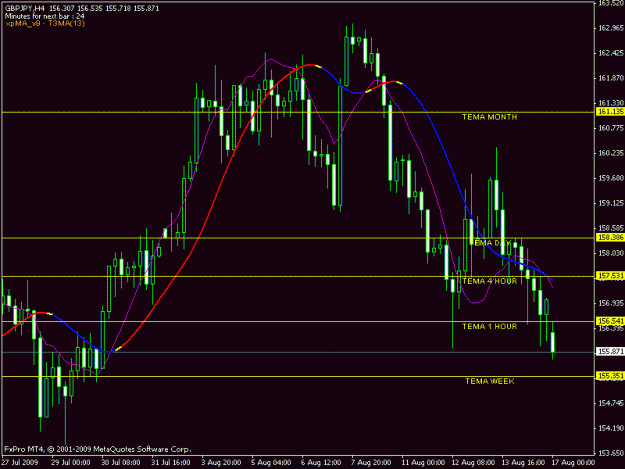625x469 pixels.
Task: Click the 12 Aug 08:00 time label
Action: click(473, 463)
